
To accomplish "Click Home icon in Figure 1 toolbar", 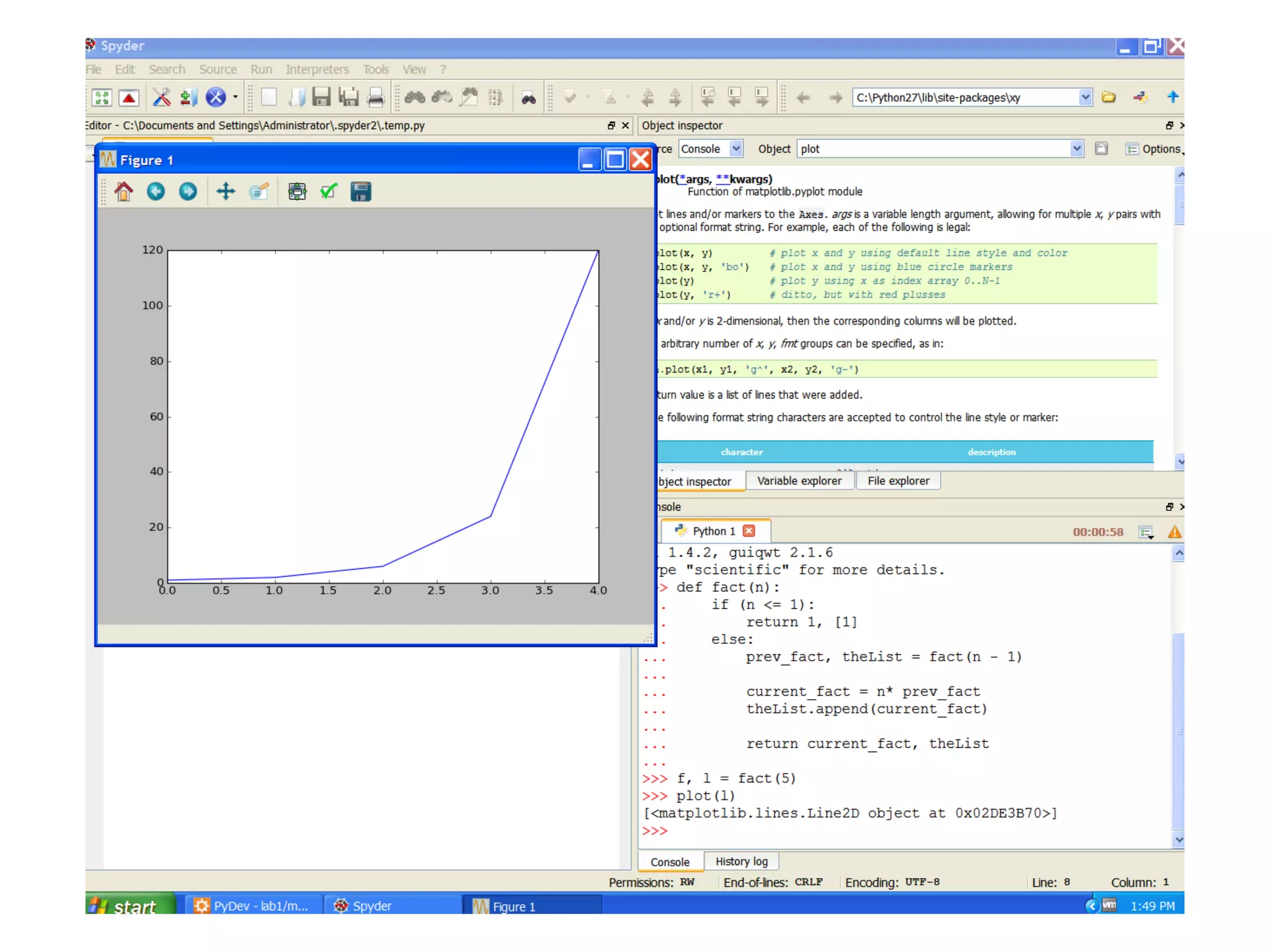I will click(123, 192).
